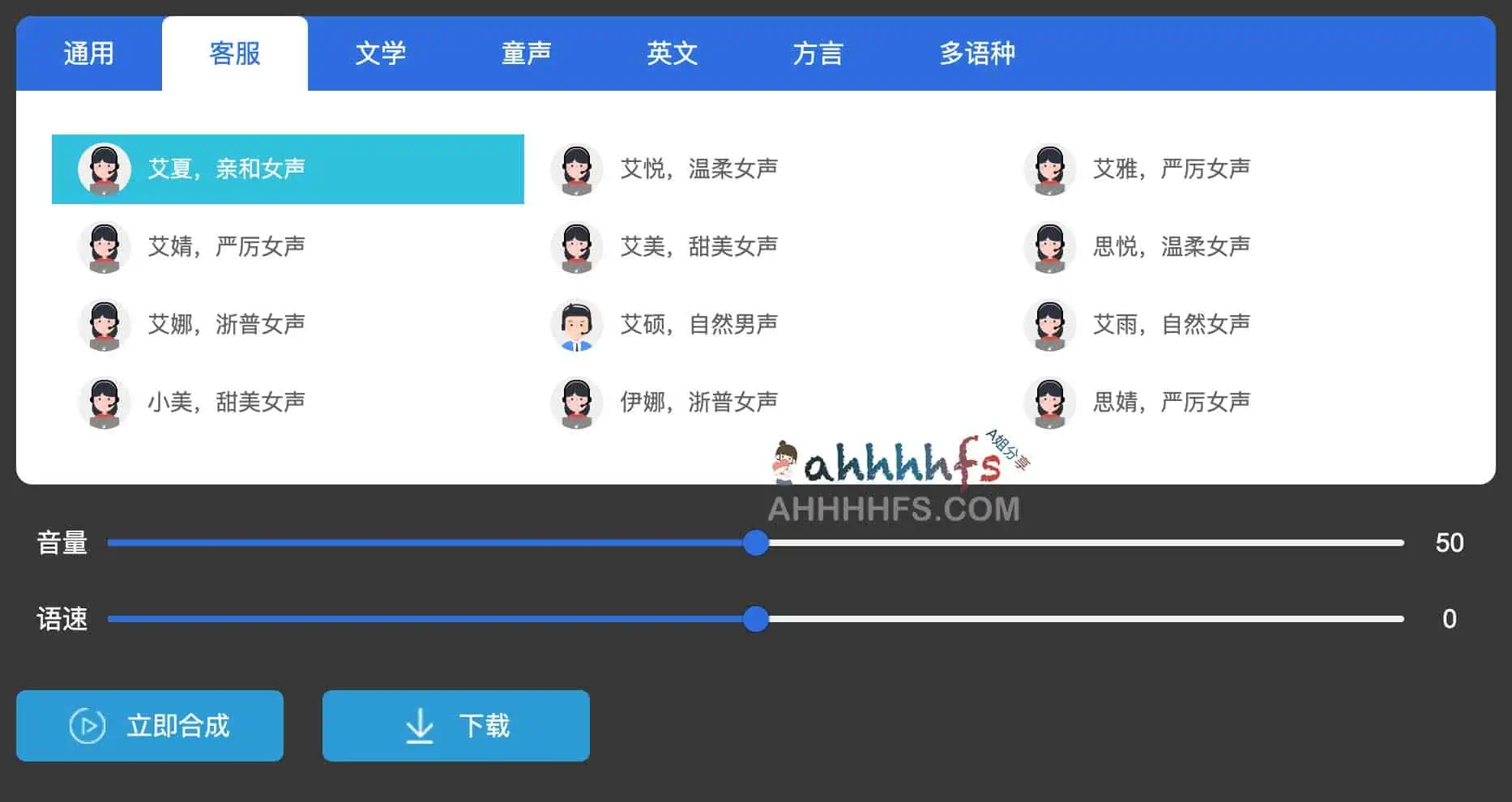Click the 立即合成 synthesis button

[150, 725]
